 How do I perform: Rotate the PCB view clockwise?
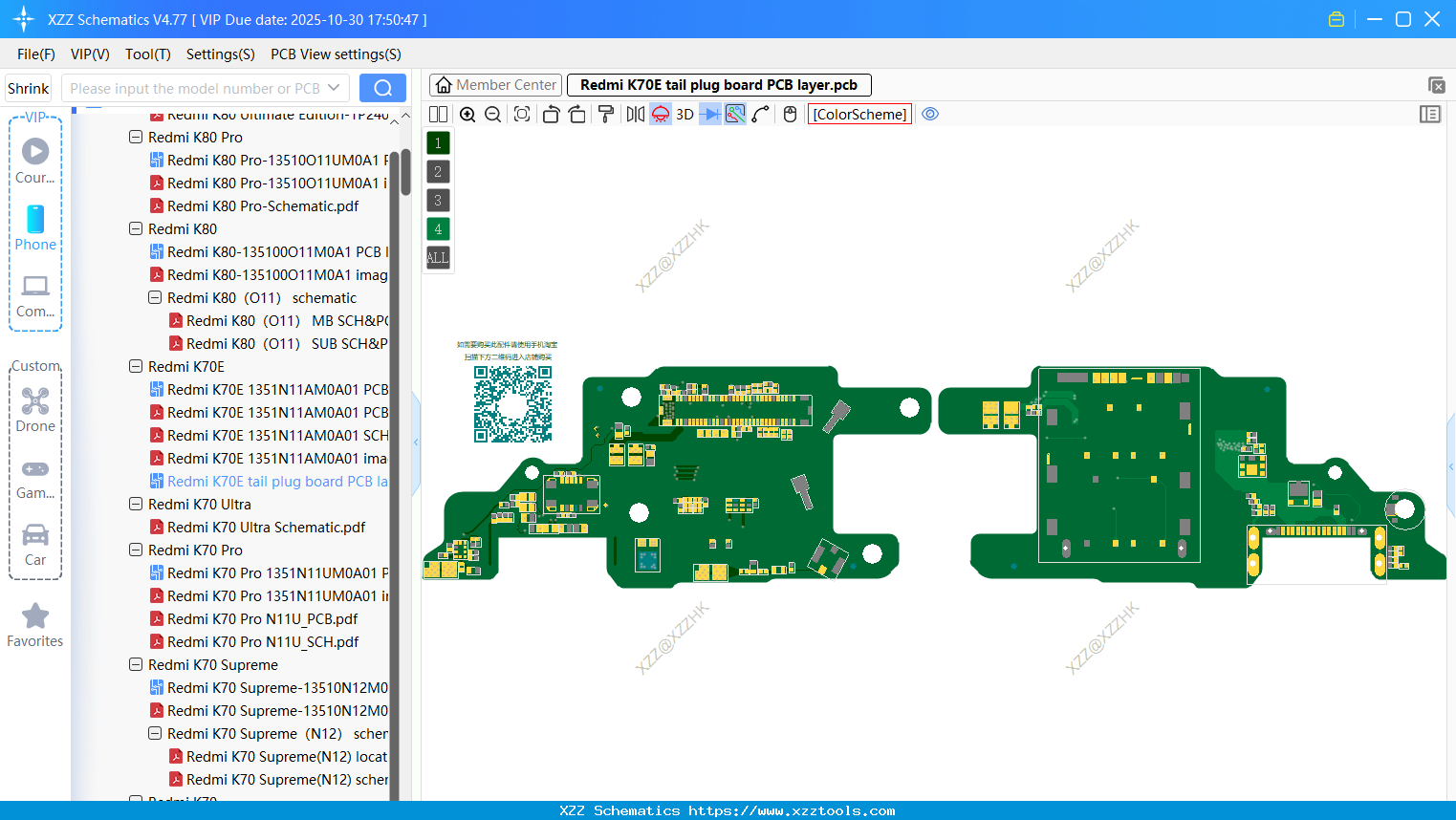tap(577, 114)
